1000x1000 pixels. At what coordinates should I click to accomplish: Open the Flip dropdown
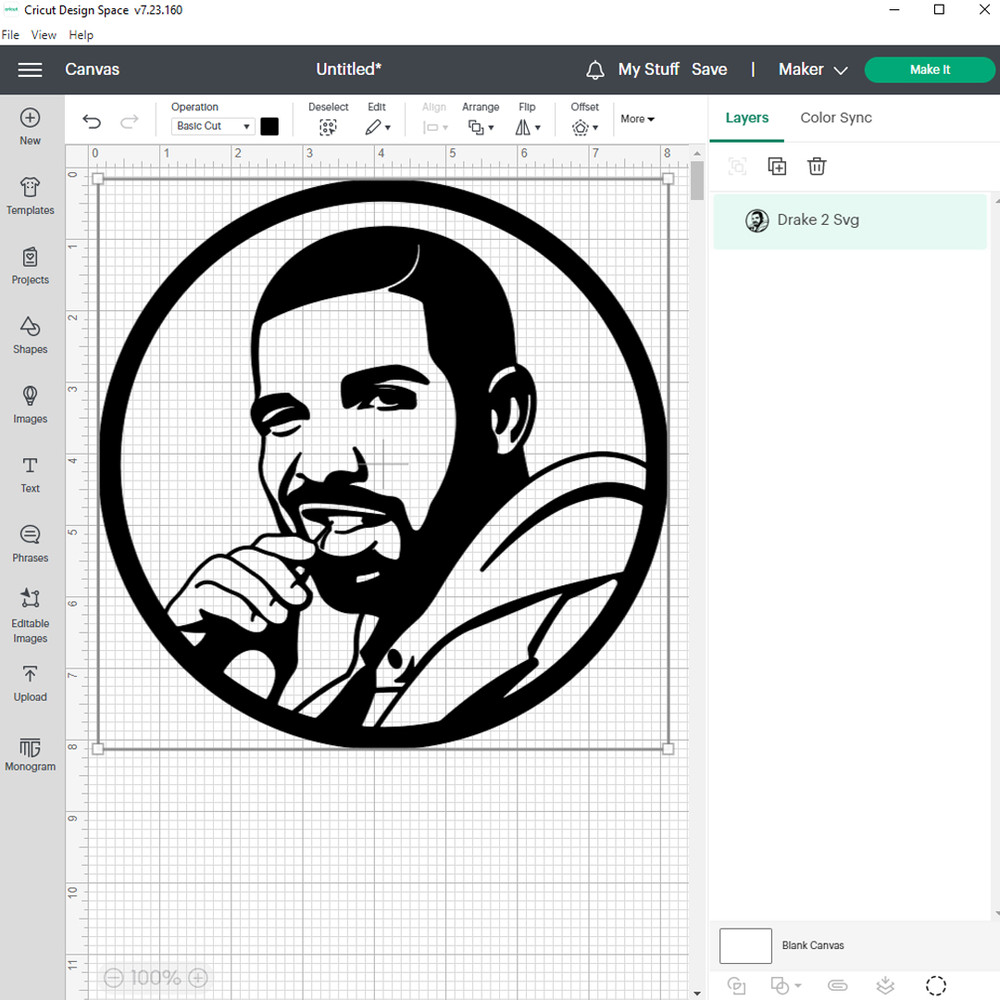[527, 127]
